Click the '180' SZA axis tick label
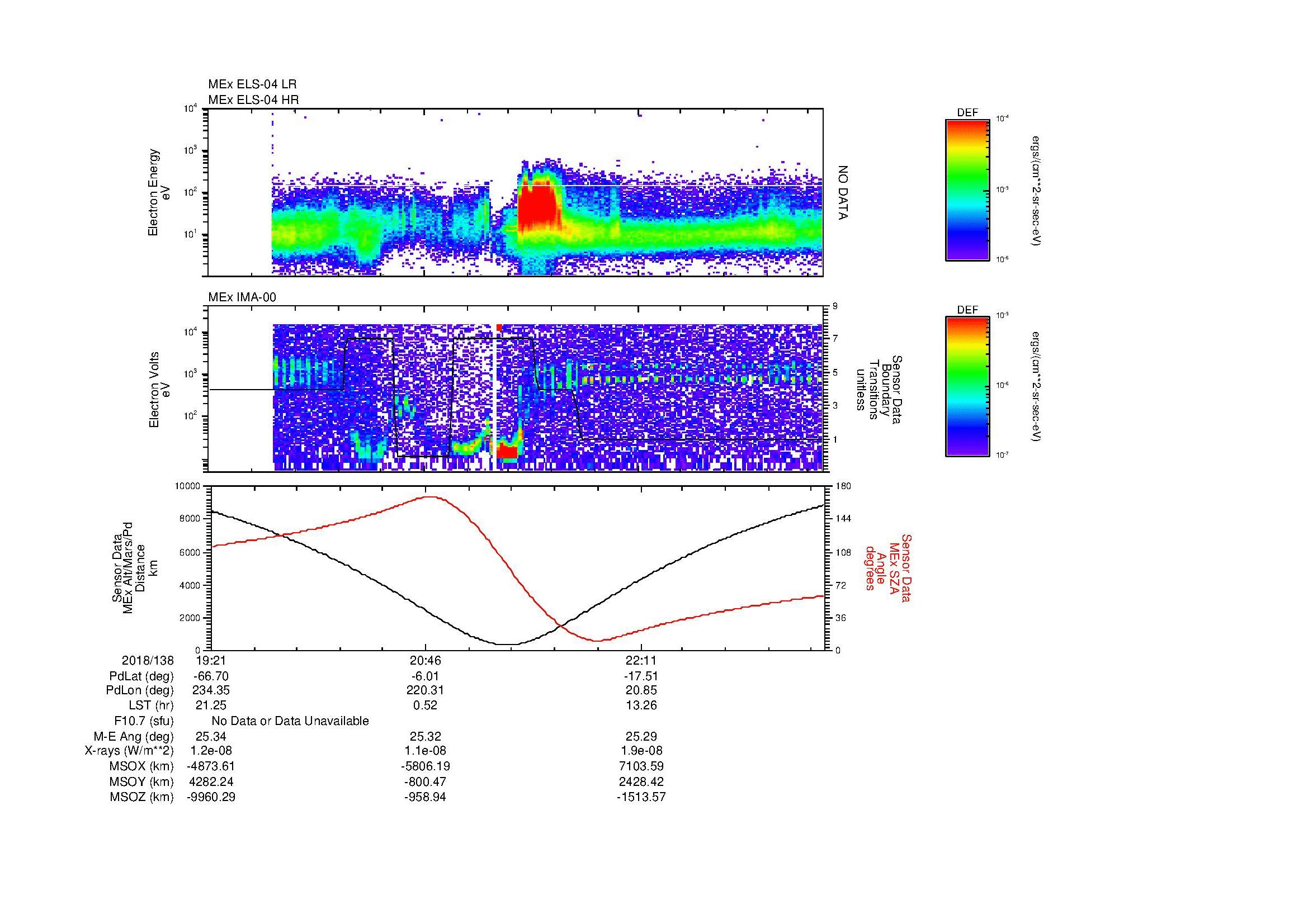This screenshot has height=924, width=1308. 842,486
